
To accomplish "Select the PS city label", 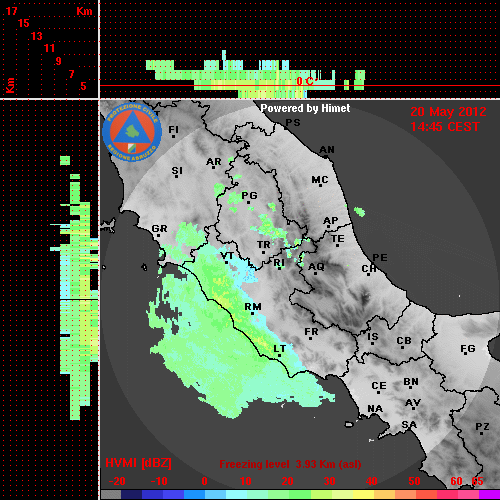I will tap(293, 123).
